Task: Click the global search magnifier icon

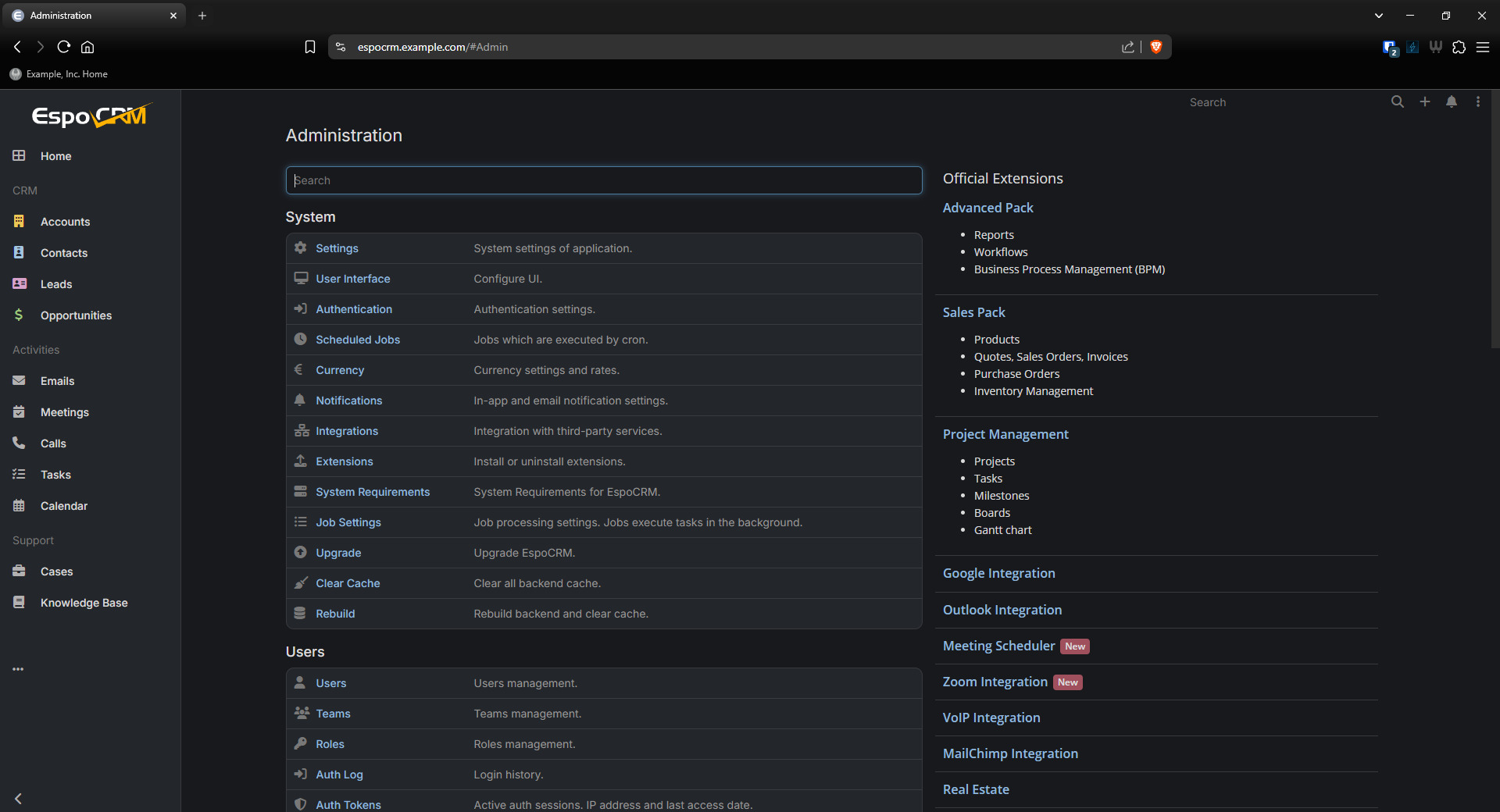Action: (x=1397, y=102)
